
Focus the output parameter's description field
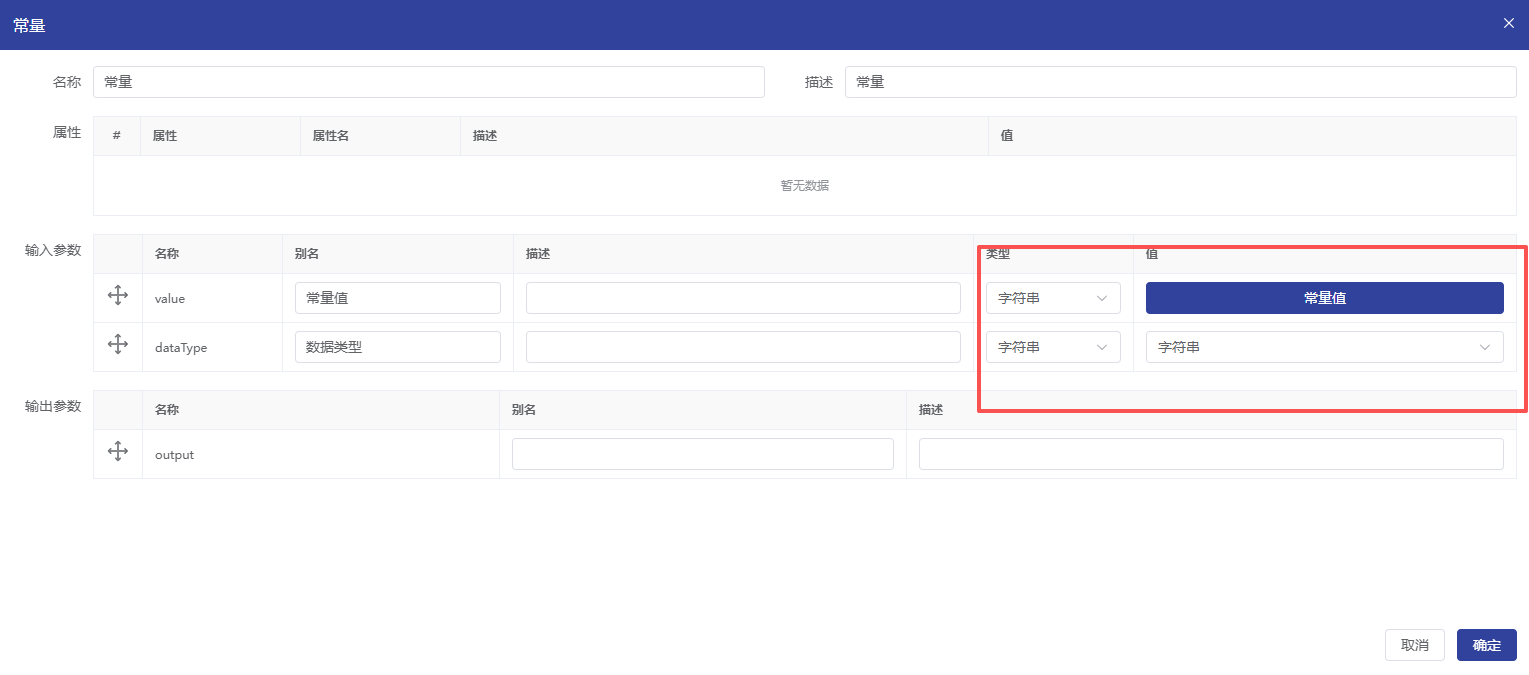click(1210, 454)
